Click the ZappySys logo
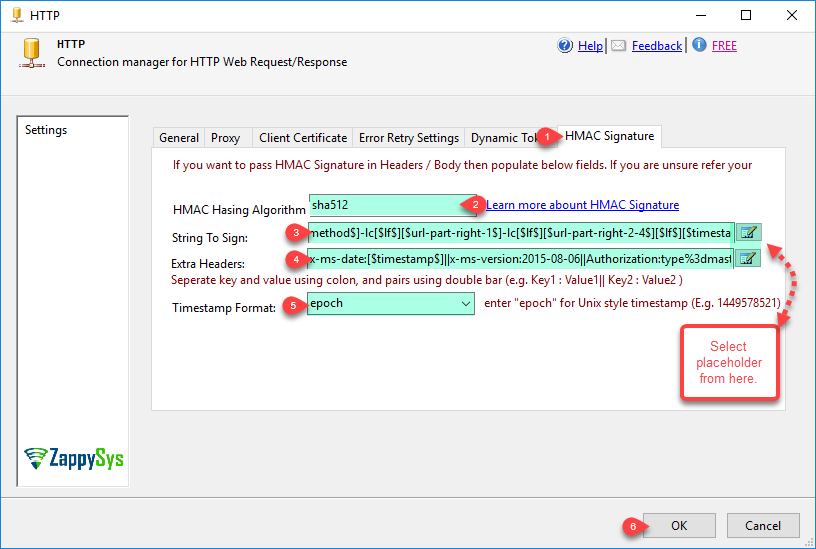 (x=73, y=458)
